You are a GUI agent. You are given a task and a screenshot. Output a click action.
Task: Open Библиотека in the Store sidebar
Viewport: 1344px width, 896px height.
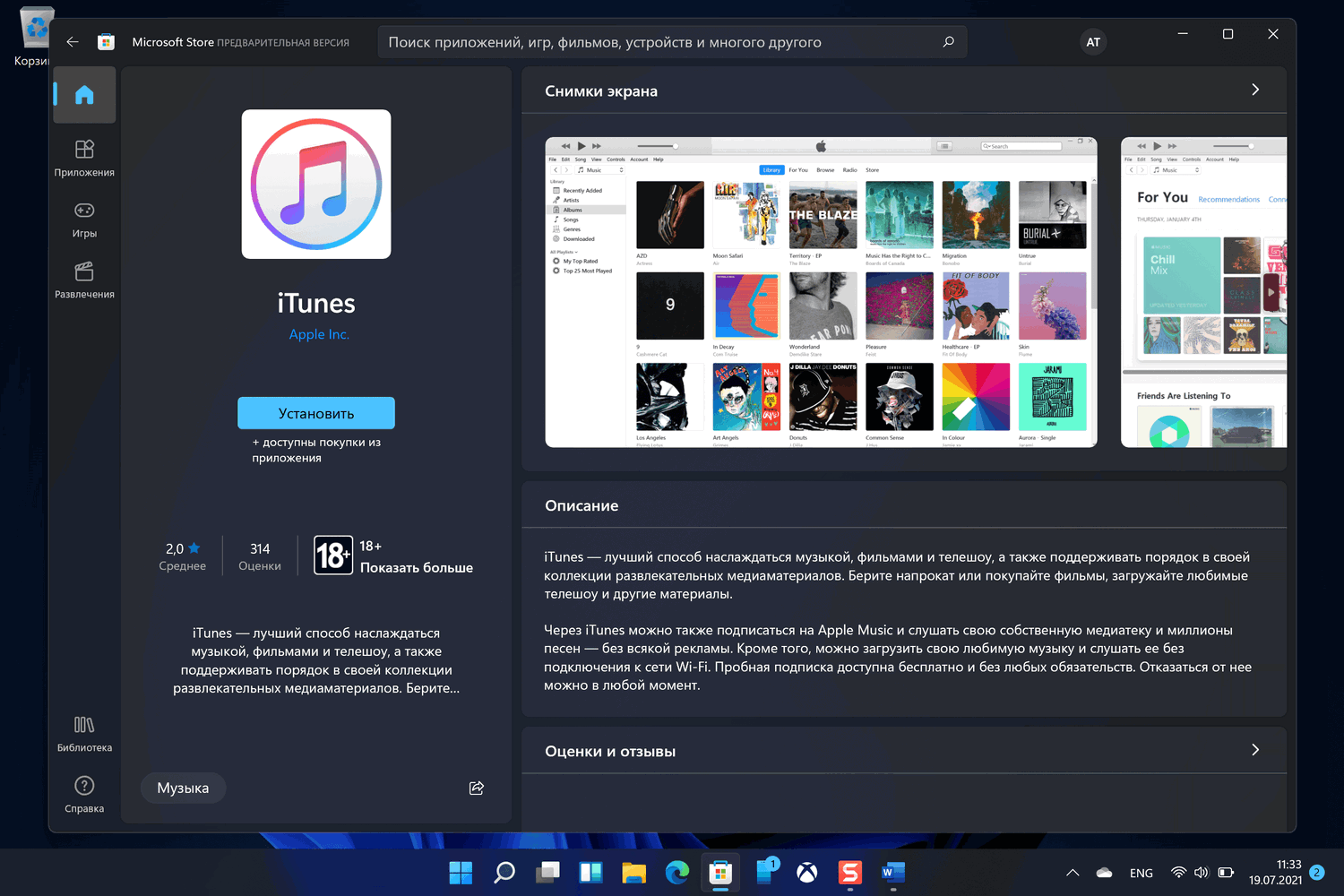pos(84,733)
